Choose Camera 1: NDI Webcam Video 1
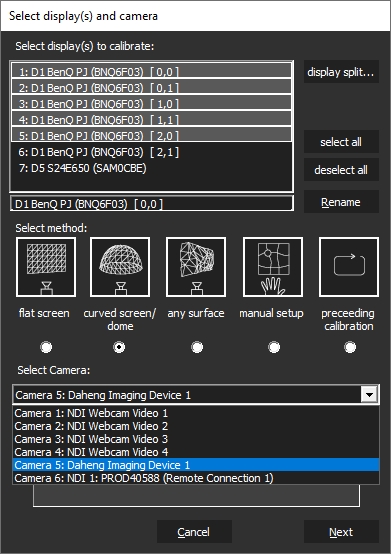This screenshot has width=391, height=554. pos(196,413)
